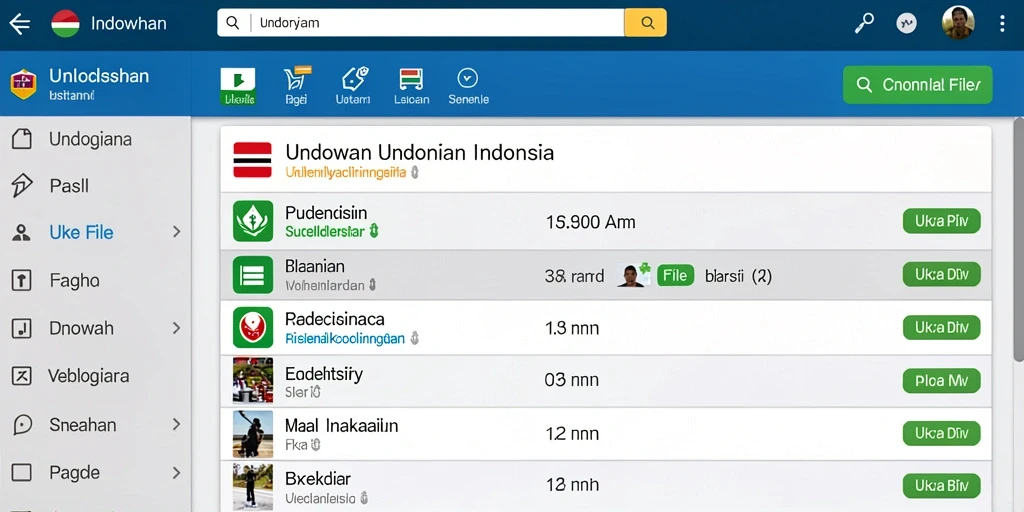Open the key tool icon in header
This screenshot has width=1024, height=512.
864,24
